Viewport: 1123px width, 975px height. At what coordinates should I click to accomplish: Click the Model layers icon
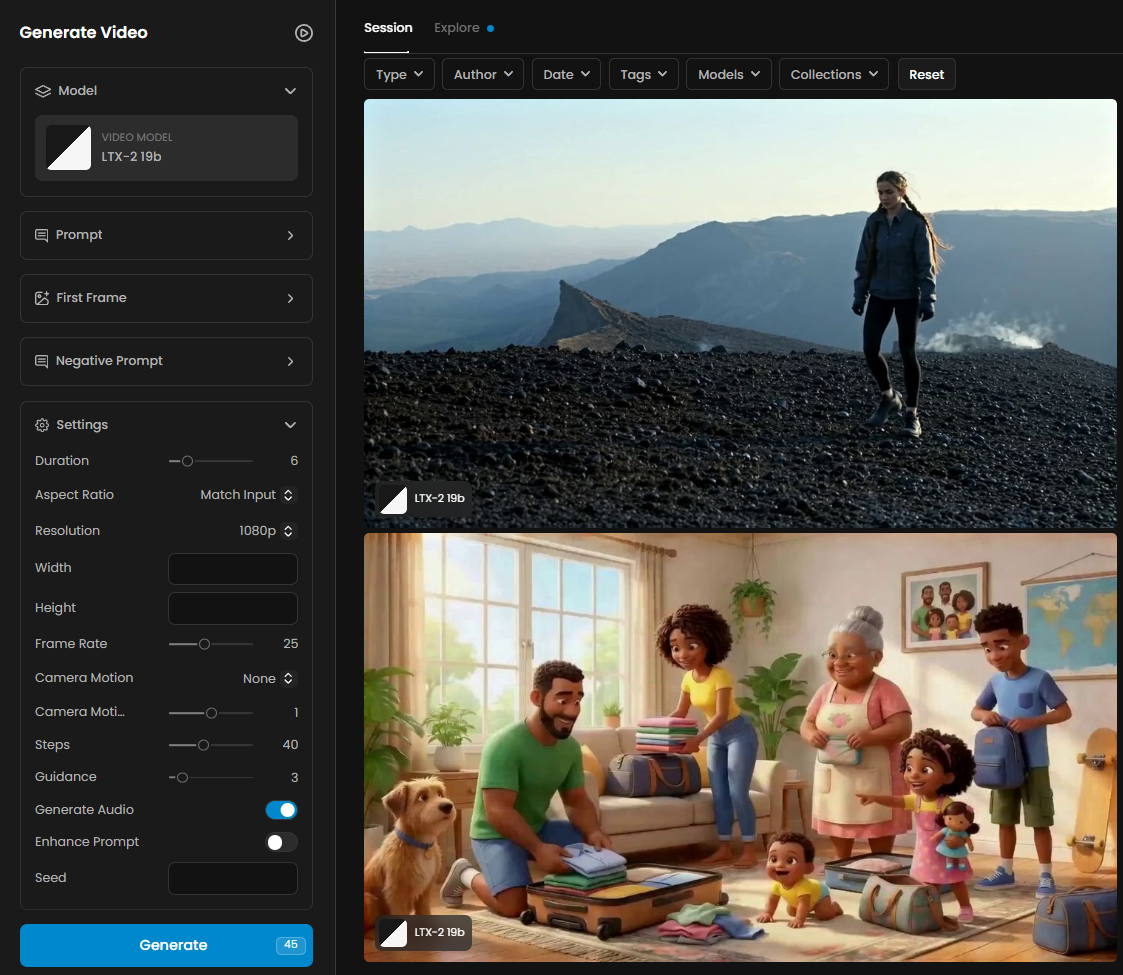click(x=42, y=91)
